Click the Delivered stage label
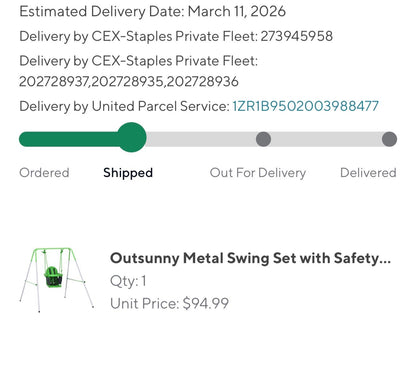The image size is (416, 372). pos(368,173)
